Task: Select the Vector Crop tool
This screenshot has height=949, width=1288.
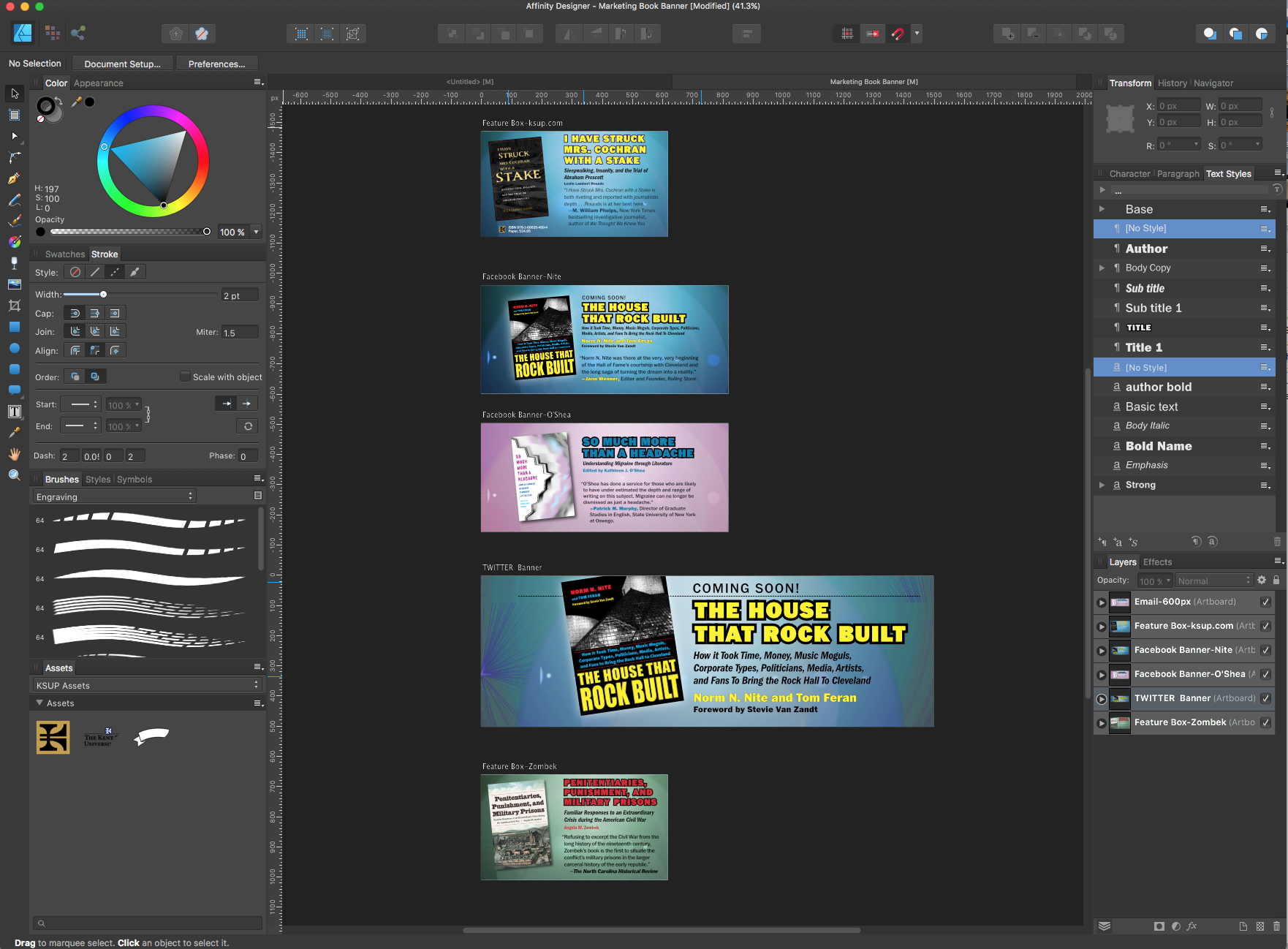Action: tap(15, 306)
